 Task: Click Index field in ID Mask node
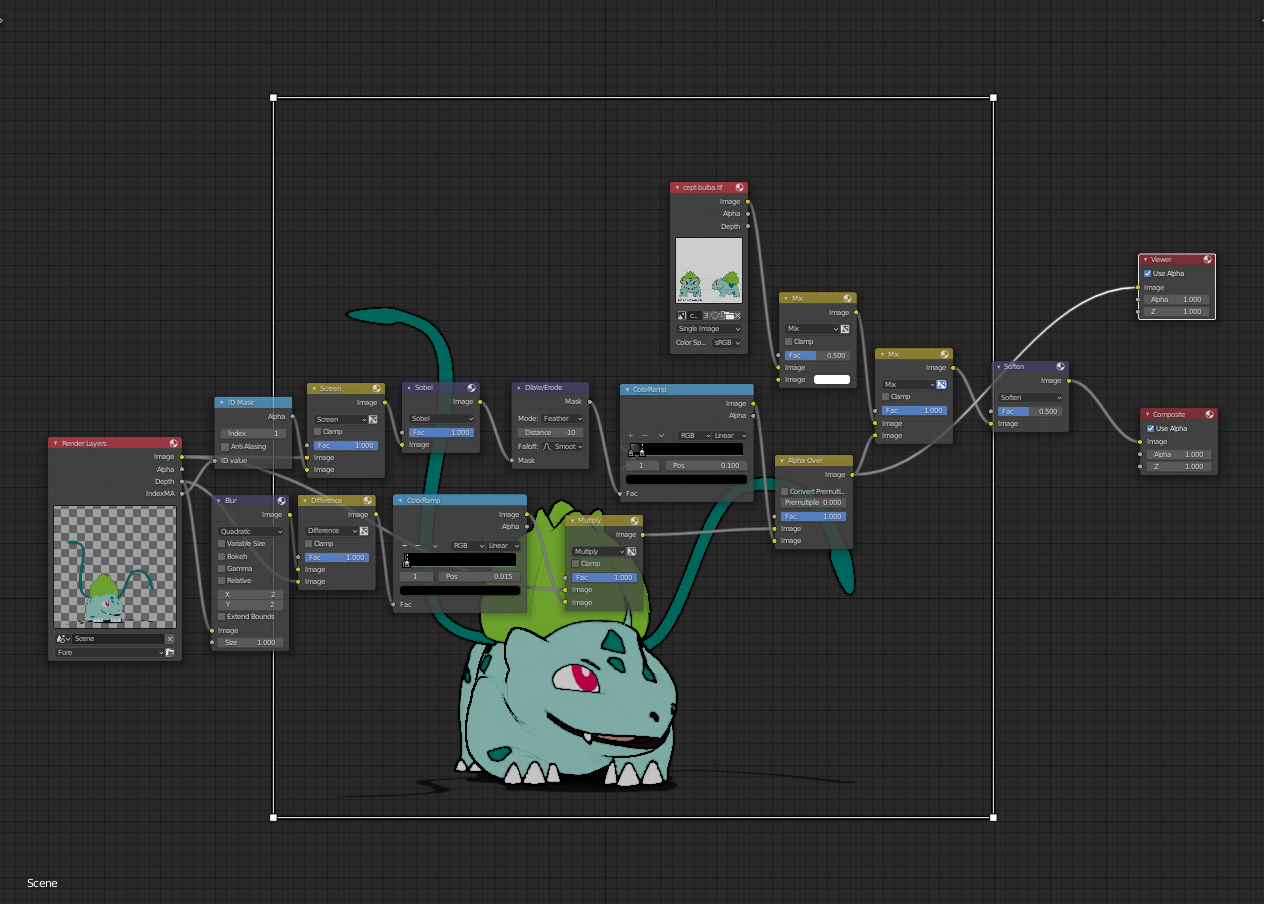pyautogui.click(x=253, y=433)
